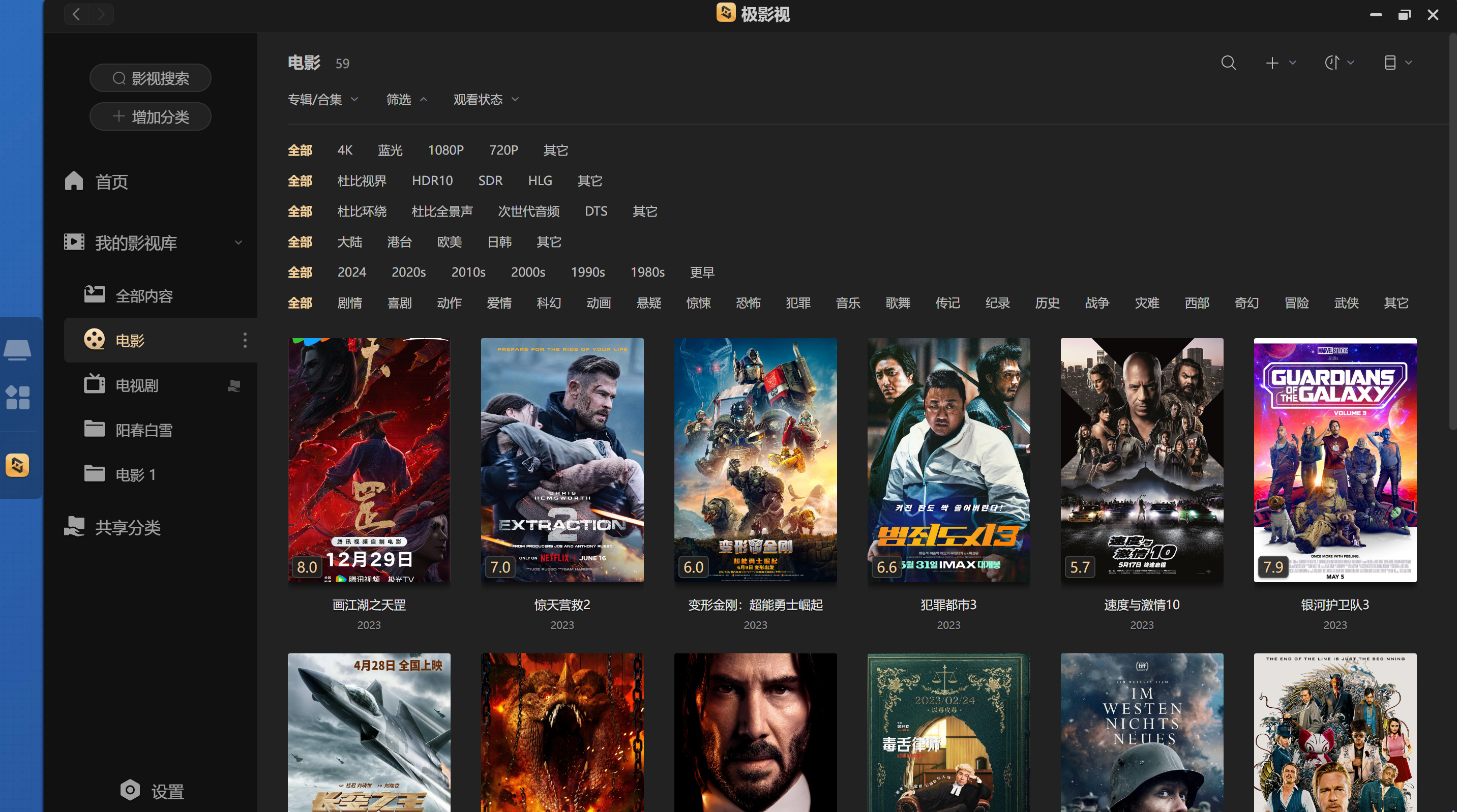This screenshot has height=812, width=1457.
Task: Open the 变形金刚：超能勇士崛起 poster
Action: pyautogui.click(x=755, y=460)
